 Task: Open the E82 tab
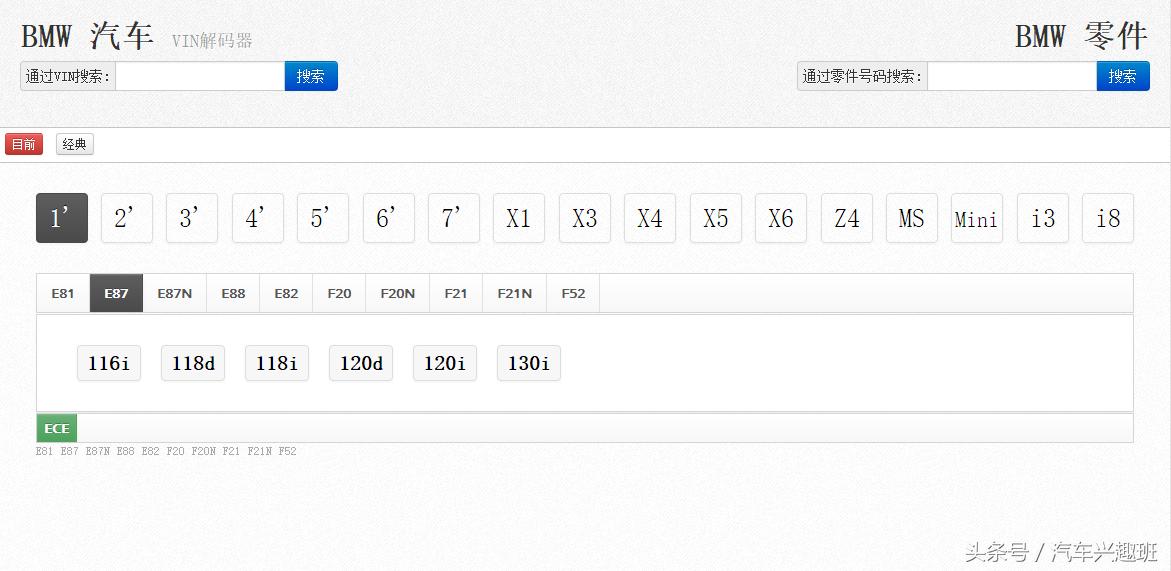pos(286,293)
